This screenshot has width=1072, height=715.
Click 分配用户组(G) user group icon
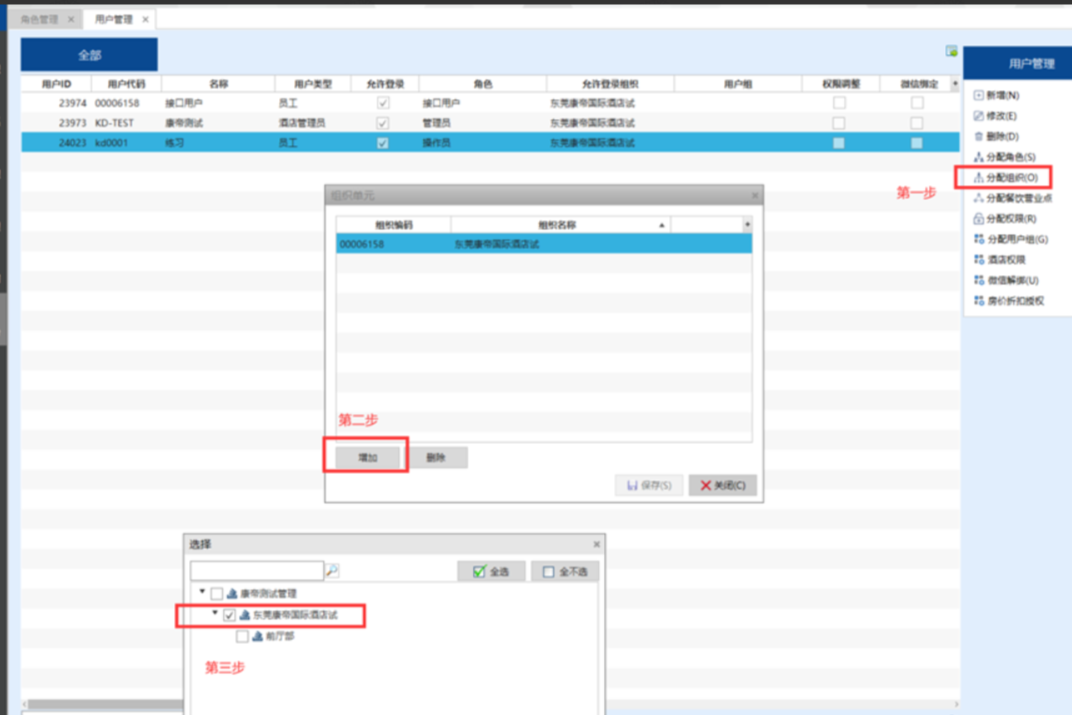click(979, 240)
